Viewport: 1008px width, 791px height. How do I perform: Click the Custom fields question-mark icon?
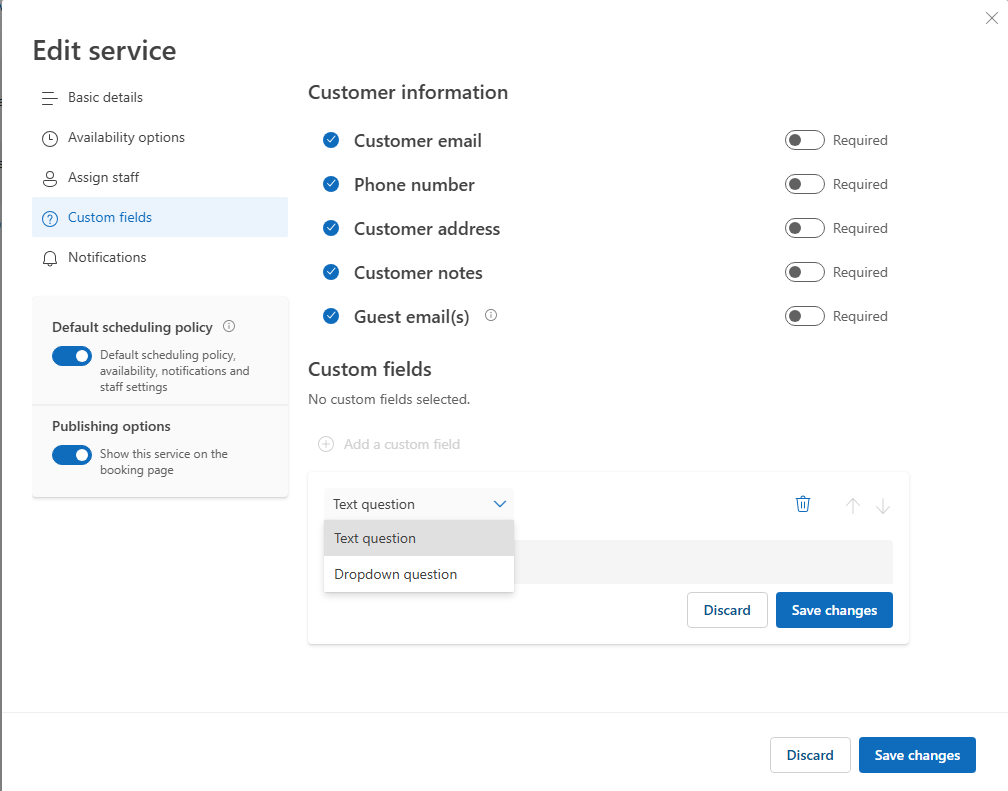click(50, 219)
